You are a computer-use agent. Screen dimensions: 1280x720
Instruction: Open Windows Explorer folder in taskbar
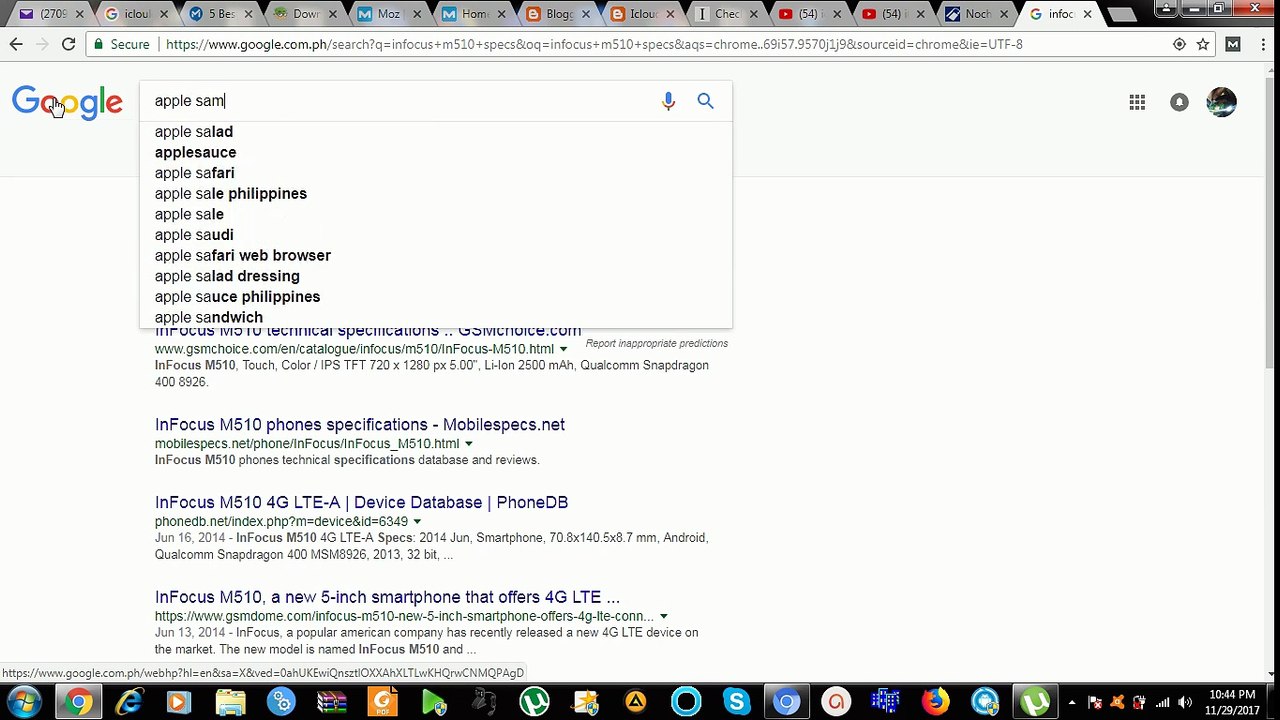pyautogui.click(x=230, y=702)
